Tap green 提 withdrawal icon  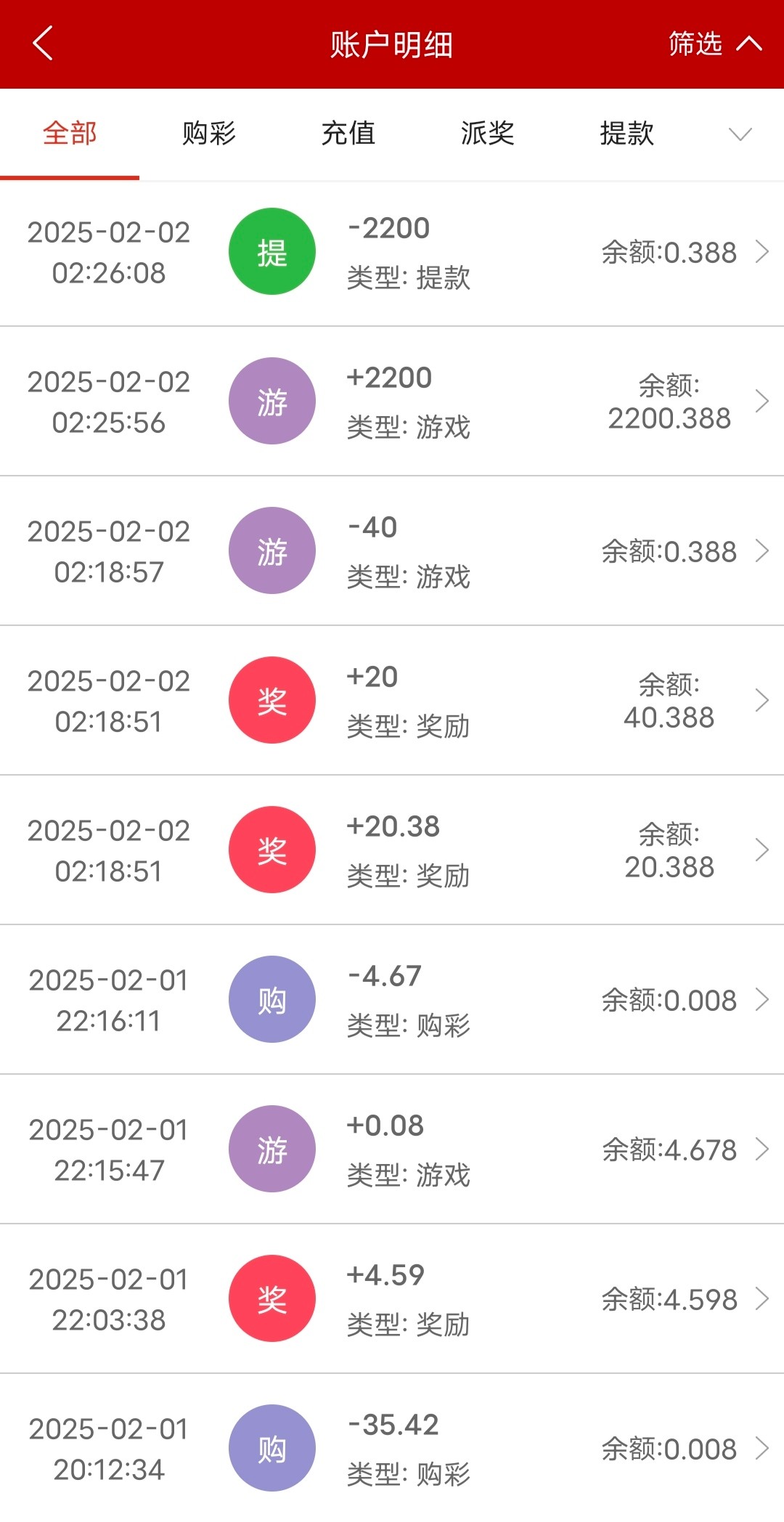click(x=272, y=252)
